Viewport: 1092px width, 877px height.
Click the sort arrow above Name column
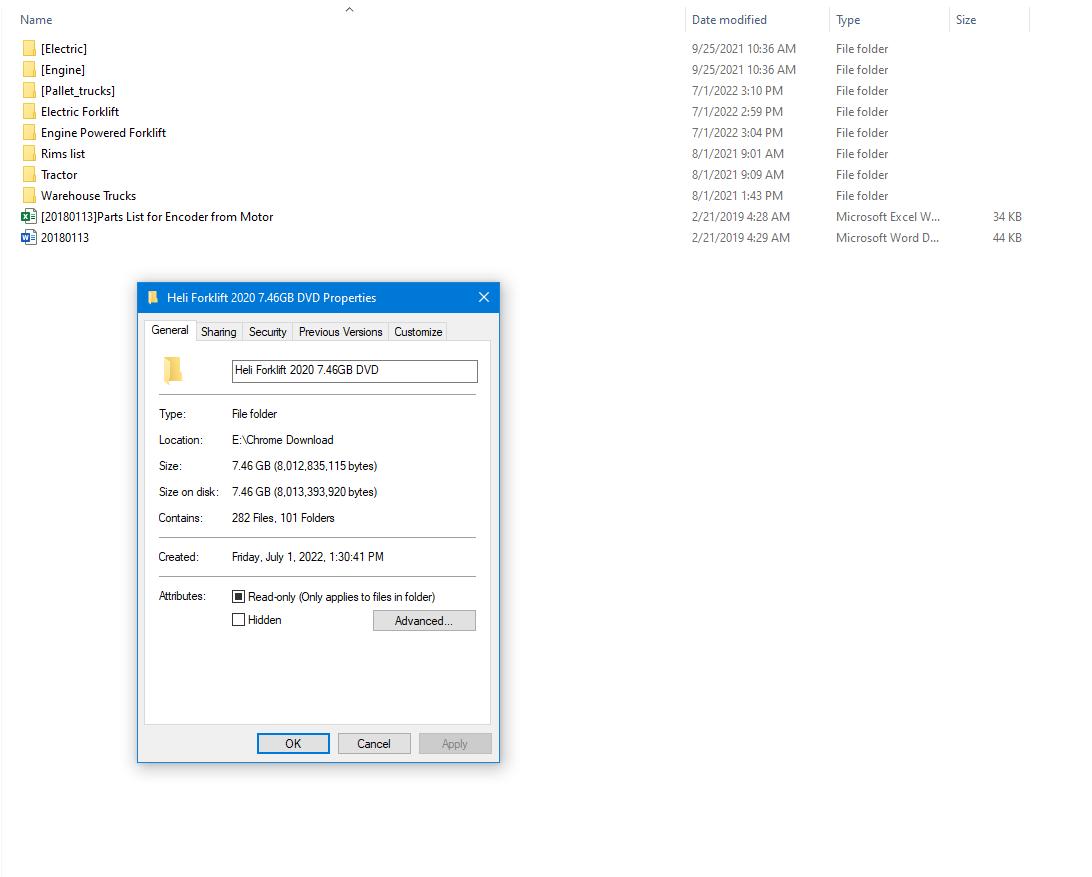[350, 9]
